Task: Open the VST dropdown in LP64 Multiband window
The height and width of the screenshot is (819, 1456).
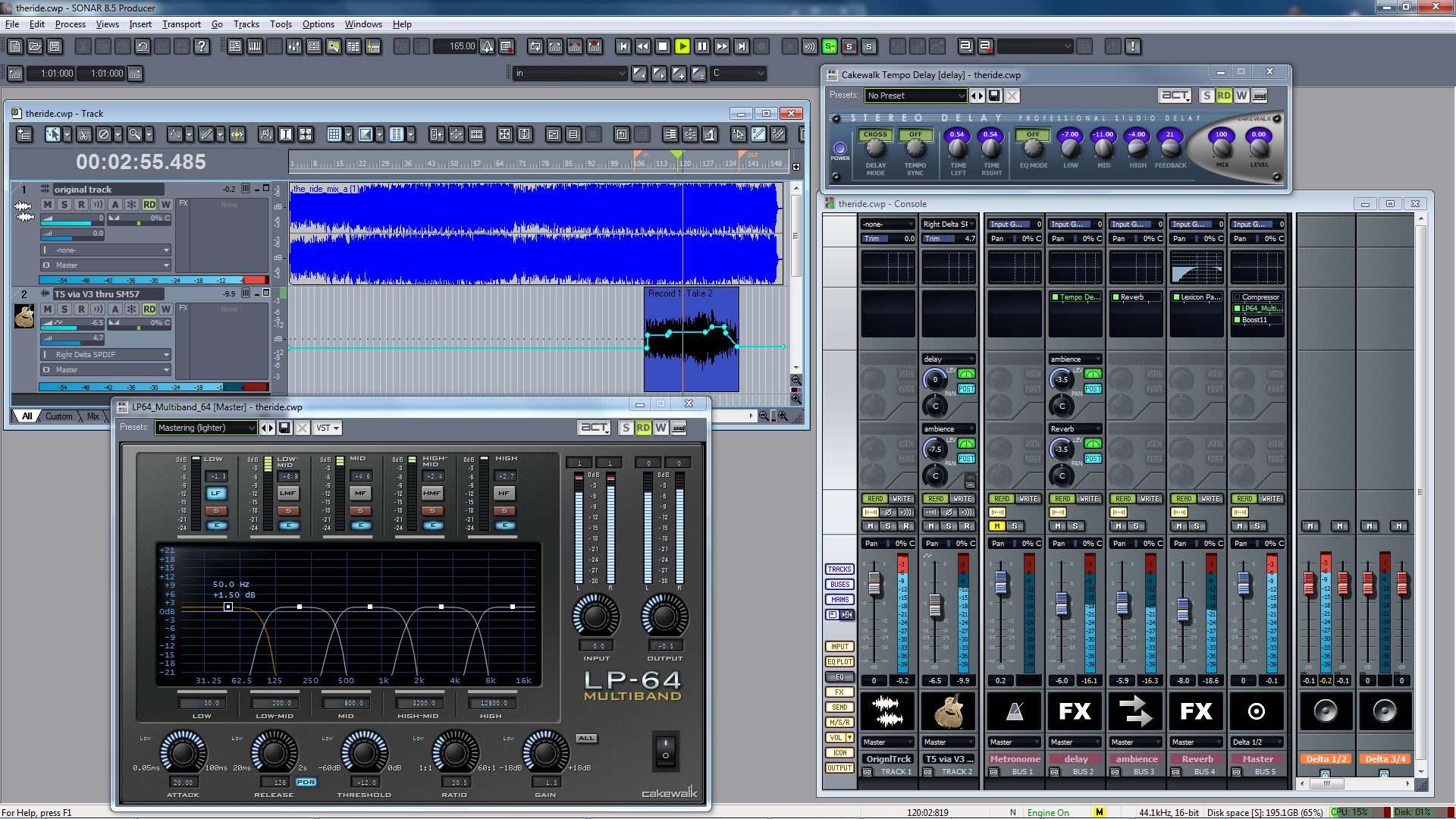Action: click(x=328, y=428)
